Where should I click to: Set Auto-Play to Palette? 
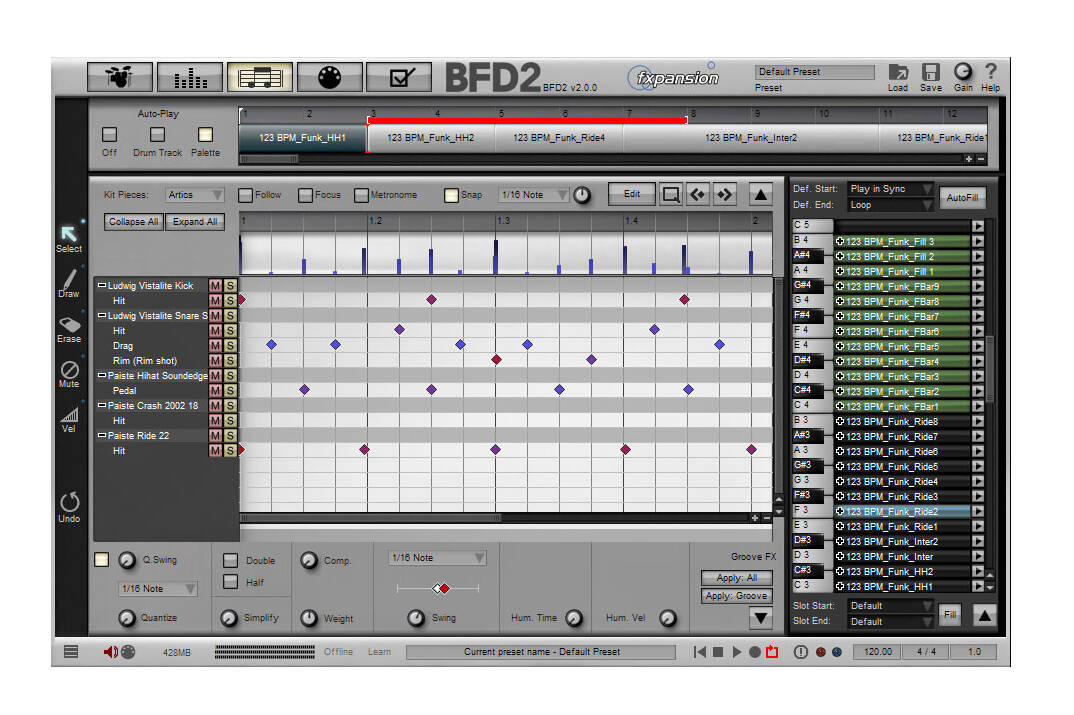point(205,134)
